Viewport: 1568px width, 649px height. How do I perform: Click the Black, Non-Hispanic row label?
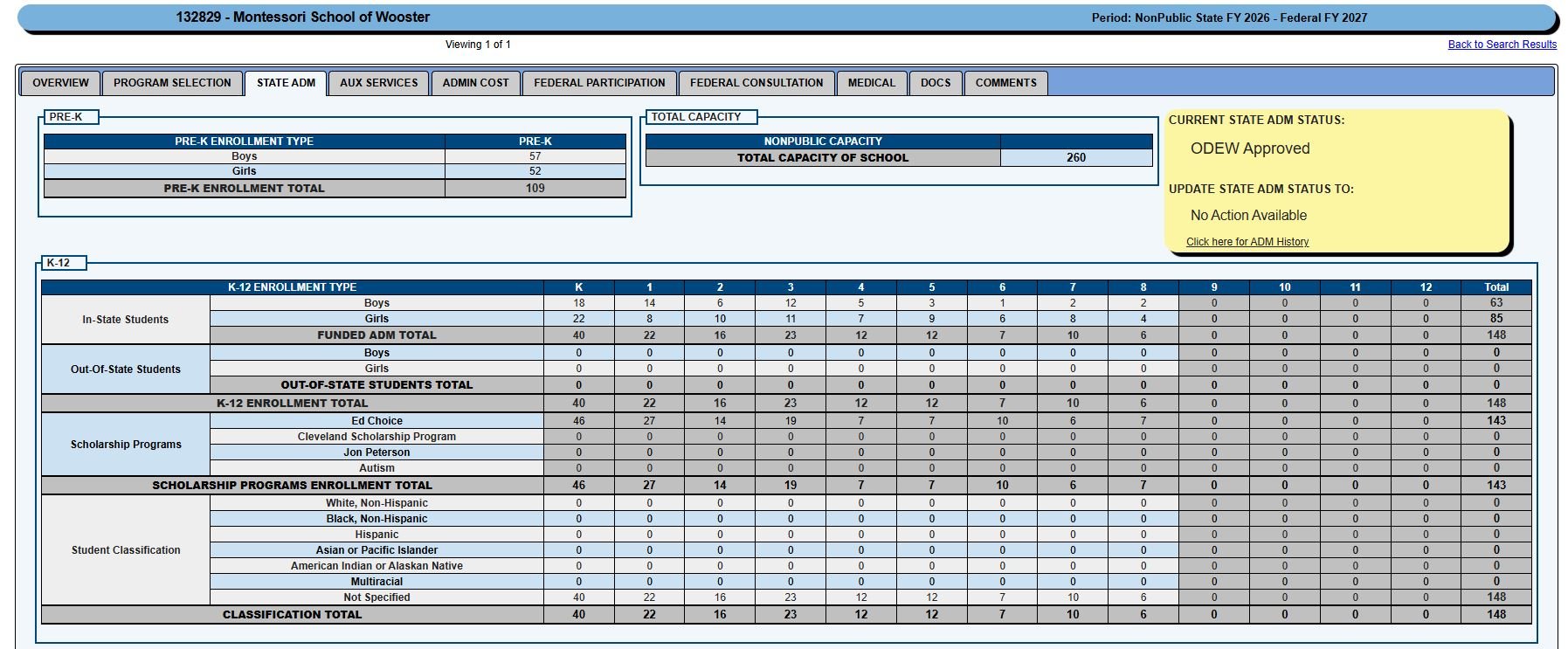(376, 519)
